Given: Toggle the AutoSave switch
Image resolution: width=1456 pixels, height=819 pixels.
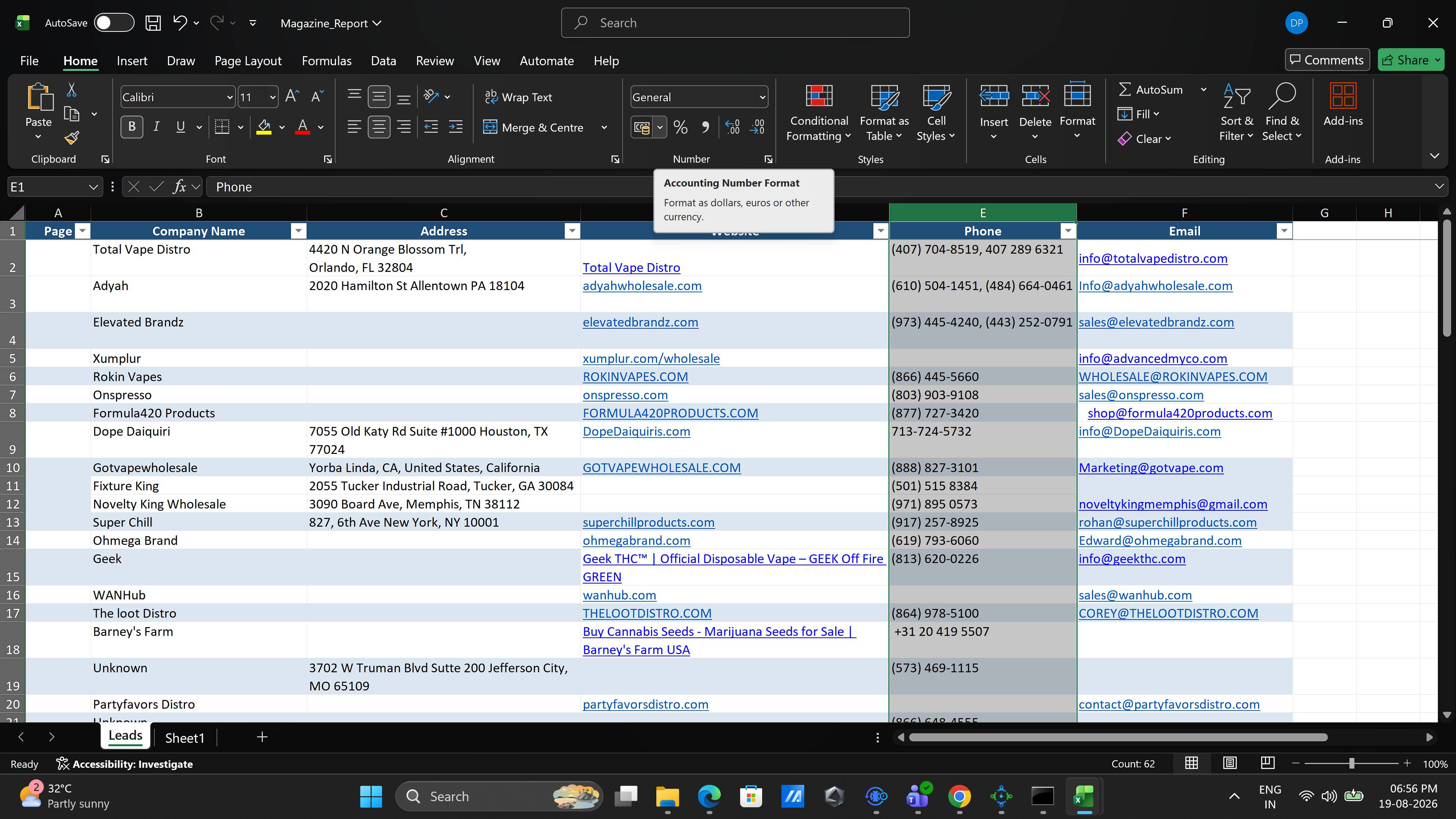Looking at the screenshot, I should (114, 23).
